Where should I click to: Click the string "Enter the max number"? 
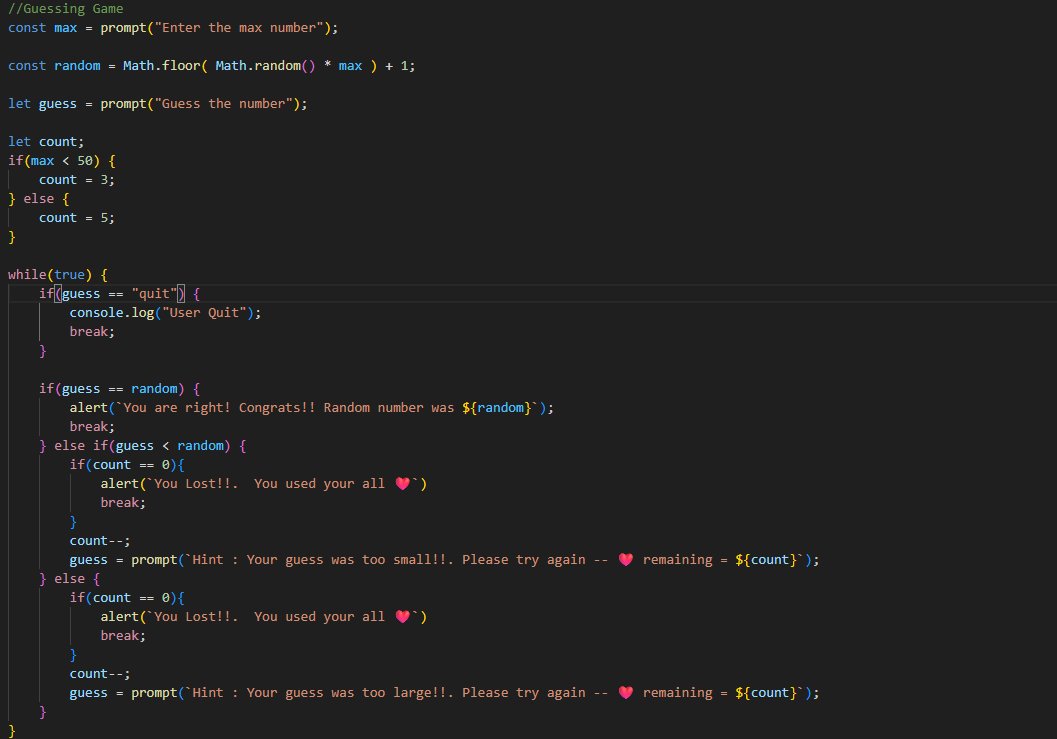[x=238, y=27]
